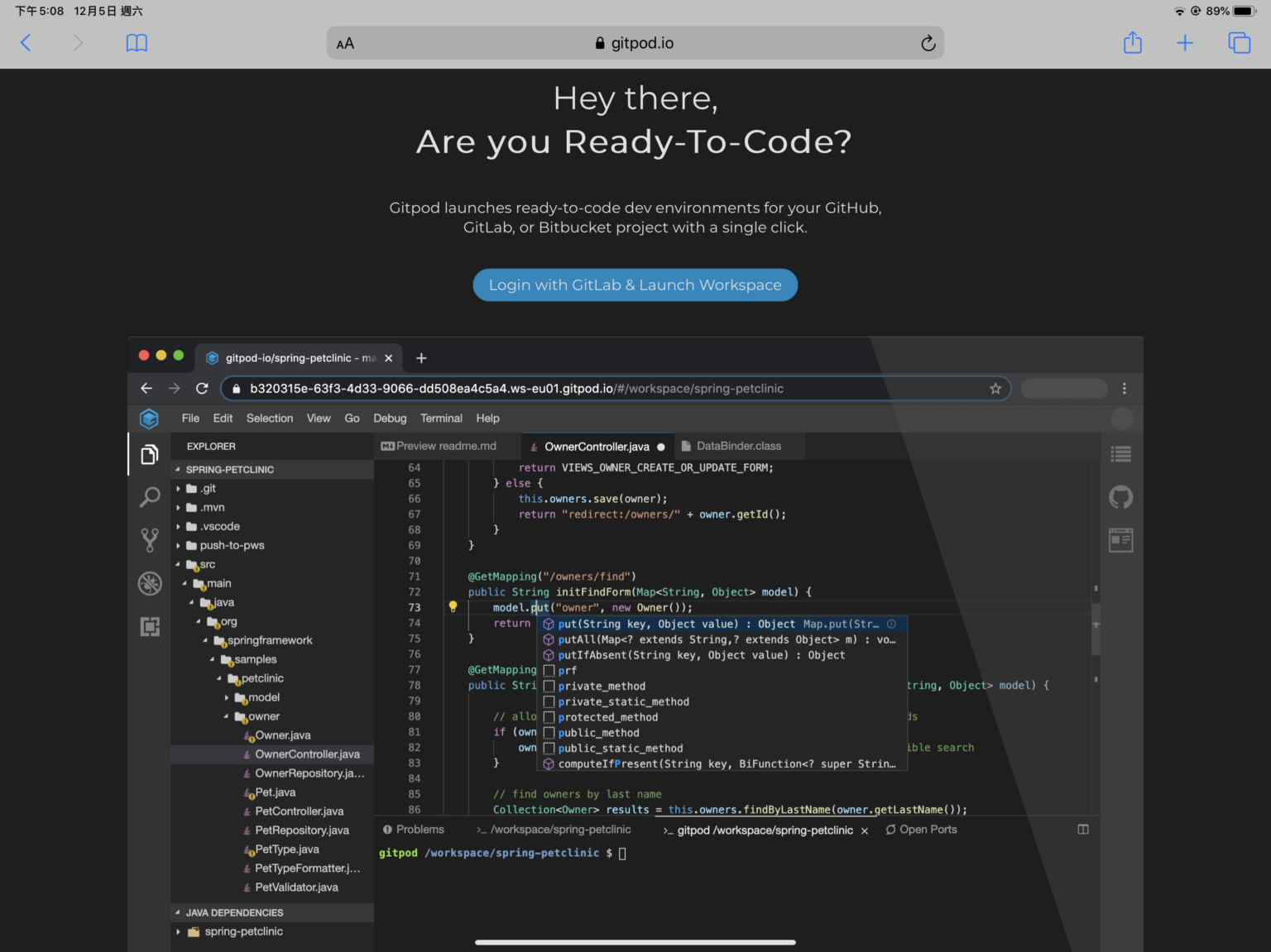Open the Extensions view icon

(x=150, y=626)
